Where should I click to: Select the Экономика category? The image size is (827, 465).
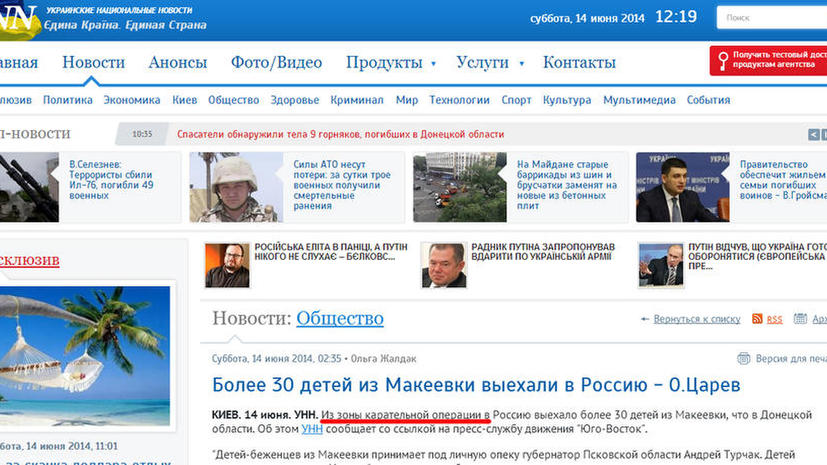click(132, 100)
